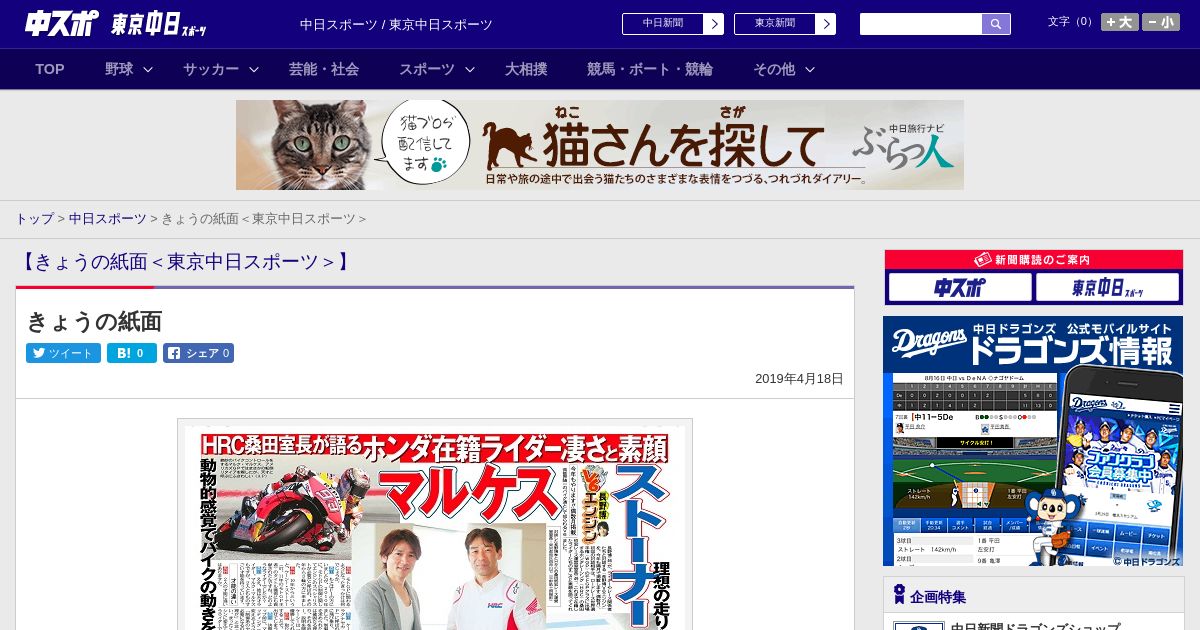
Task: Share via the Twitter ツイート button
Action: (63, 353)
